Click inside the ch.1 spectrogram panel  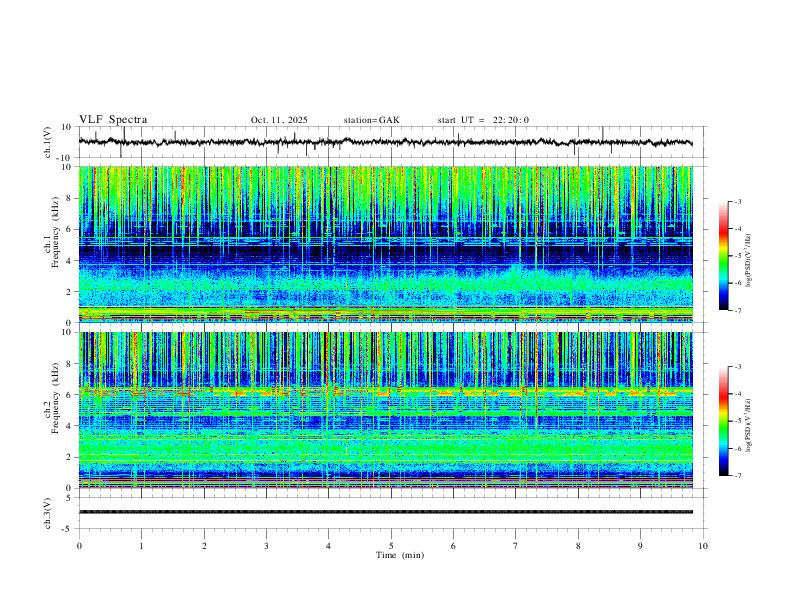[x=386, y=244]
